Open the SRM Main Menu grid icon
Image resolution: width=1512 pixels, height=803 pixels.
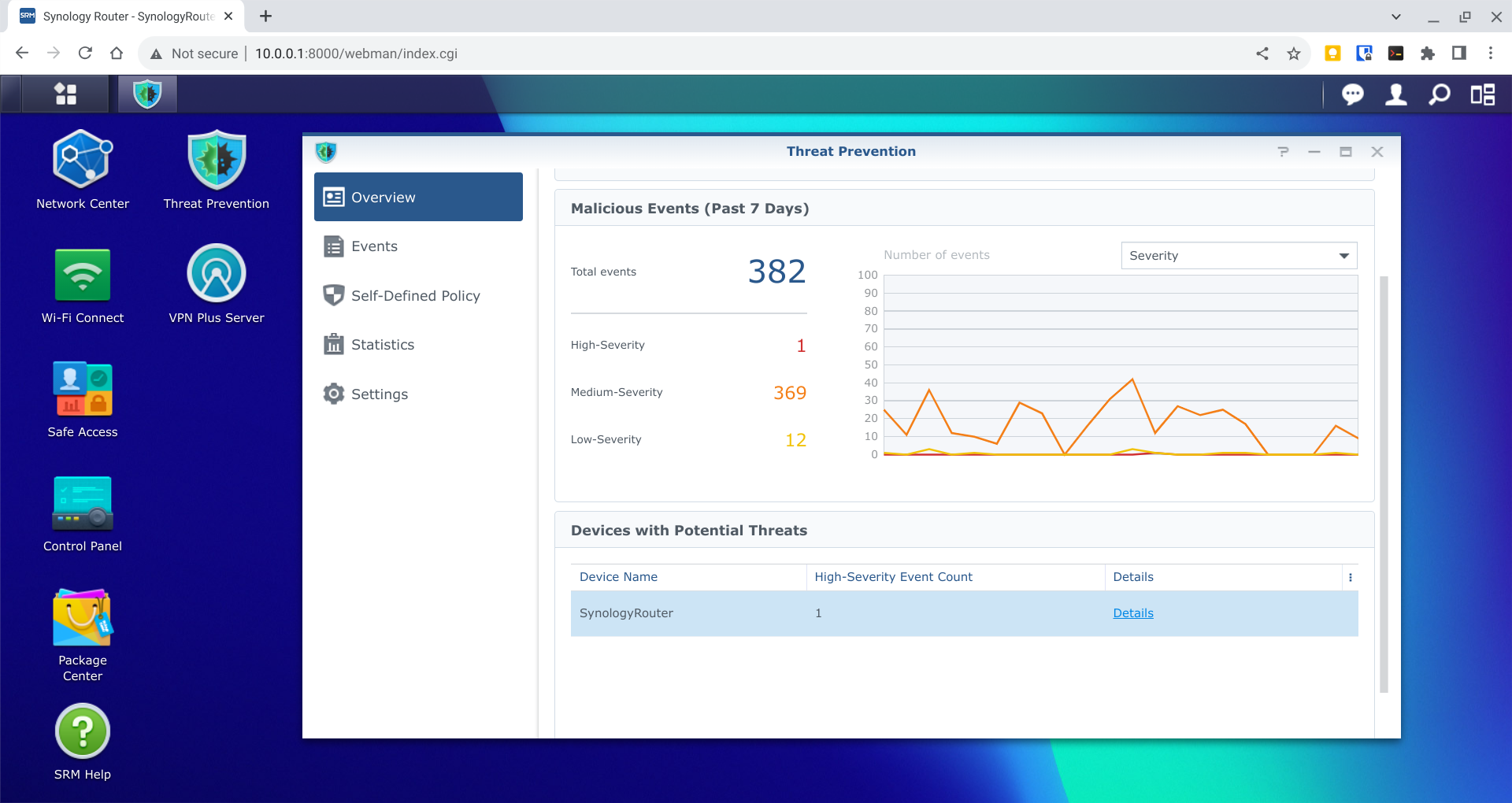pos(65,94)
